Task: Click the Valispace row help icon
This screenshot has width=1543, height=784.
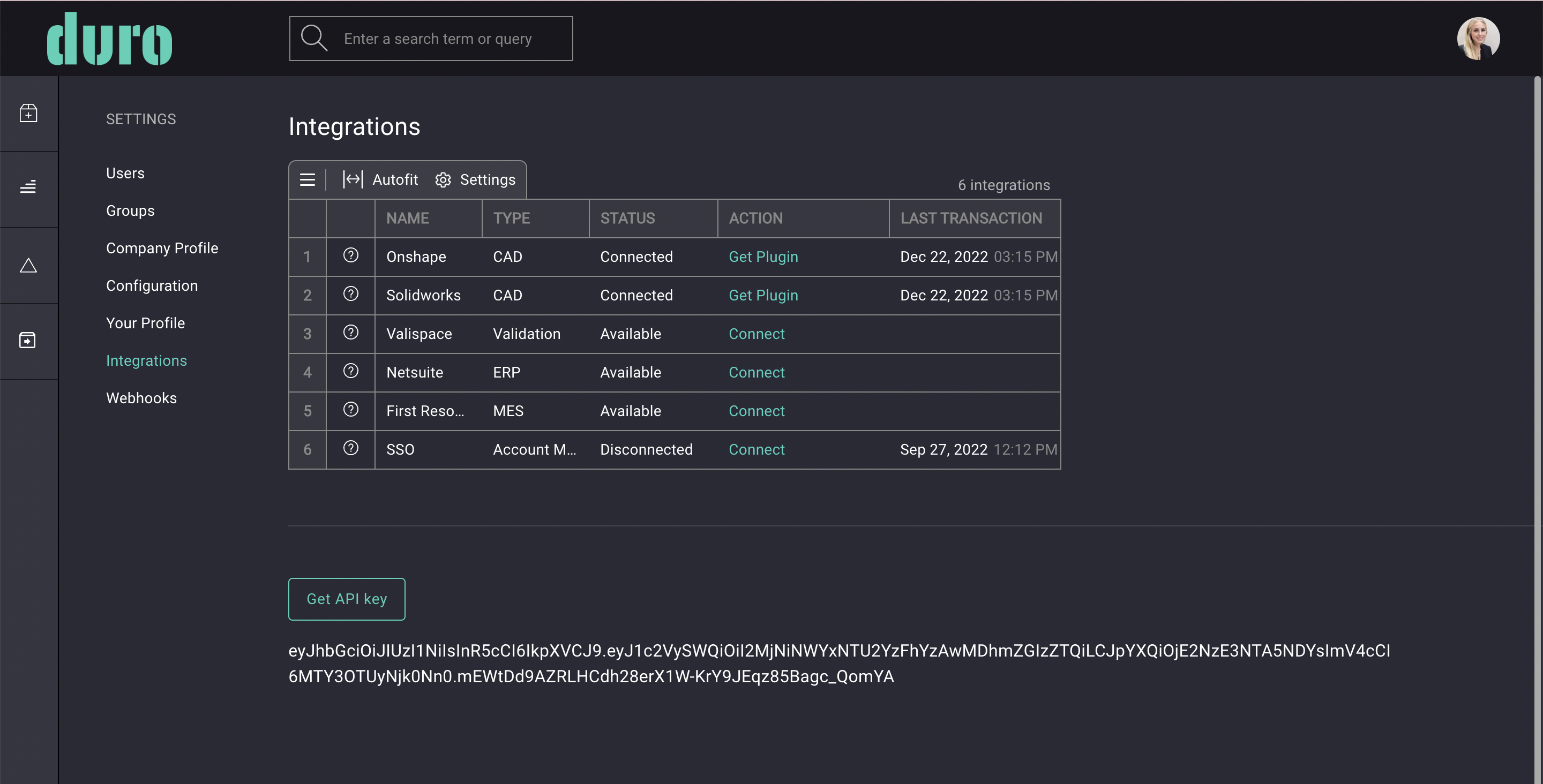Action: (x=350, y=334)
